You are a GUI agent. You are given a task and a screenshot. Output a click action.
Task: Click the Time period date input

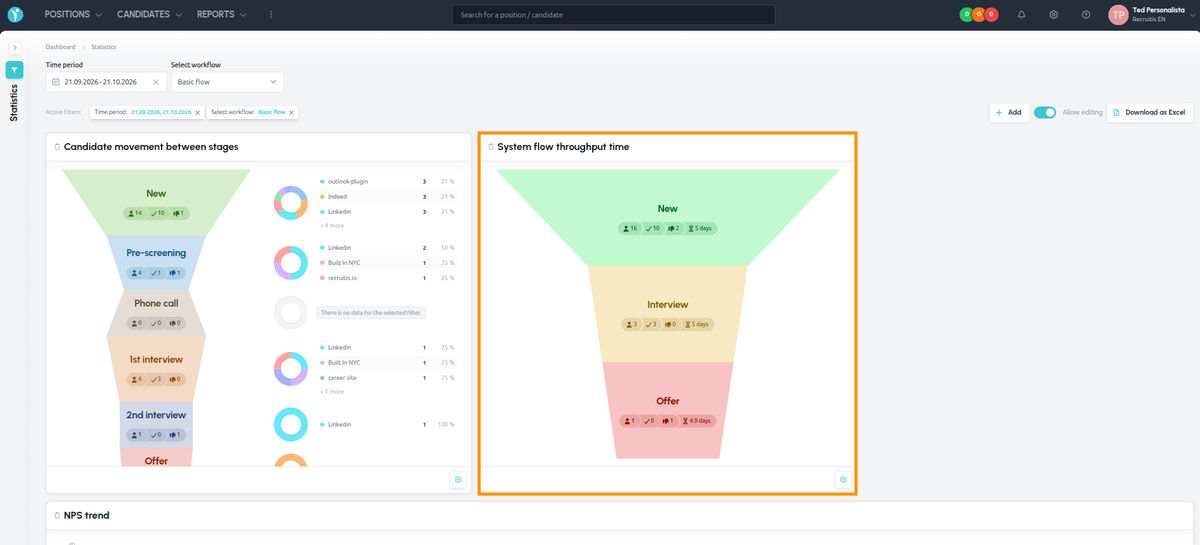click(105, 82)
